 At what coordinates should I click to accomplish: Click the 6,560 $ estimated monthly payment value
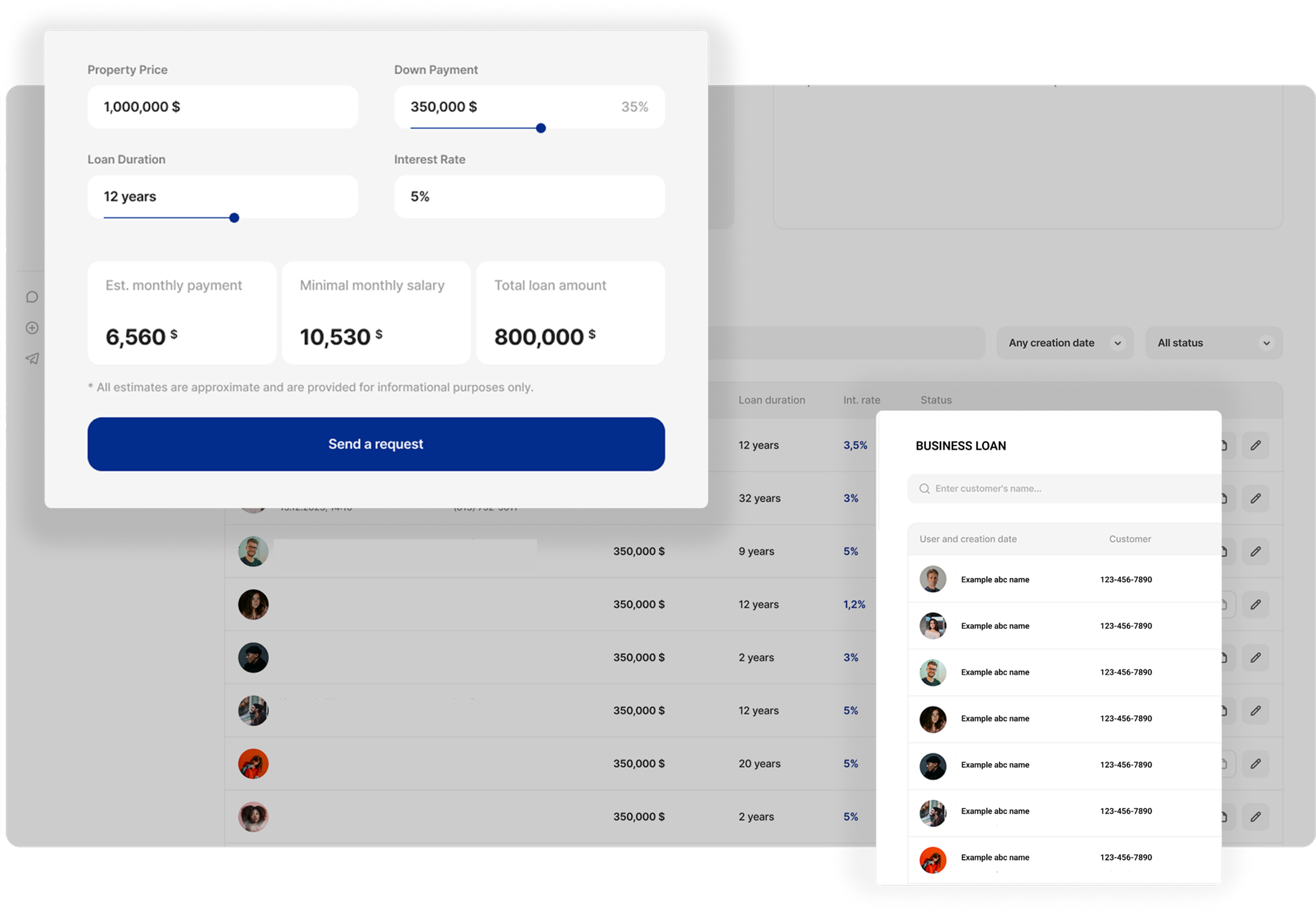(x=142, y=337)
